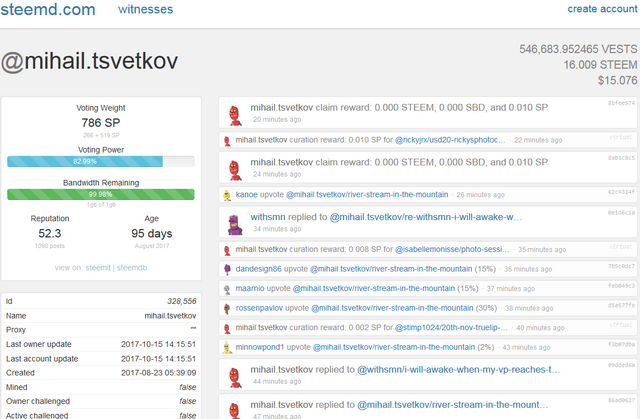The height and width of the screenshot is (419, 640).
Task: Select the 786 SP voting weight value
Action: tap(101, 122)
